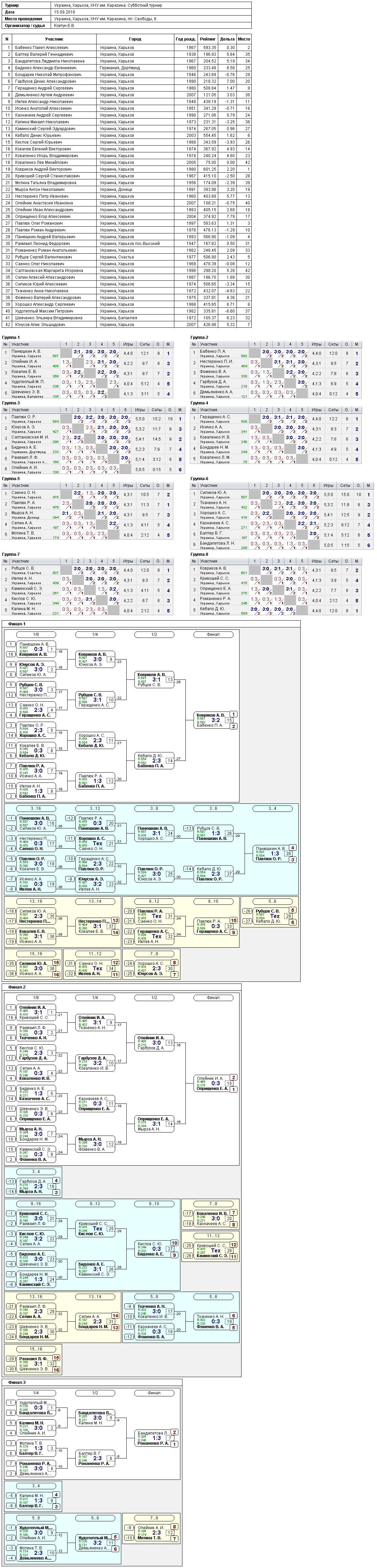Click the Группа-8 heading

(199, 554)
